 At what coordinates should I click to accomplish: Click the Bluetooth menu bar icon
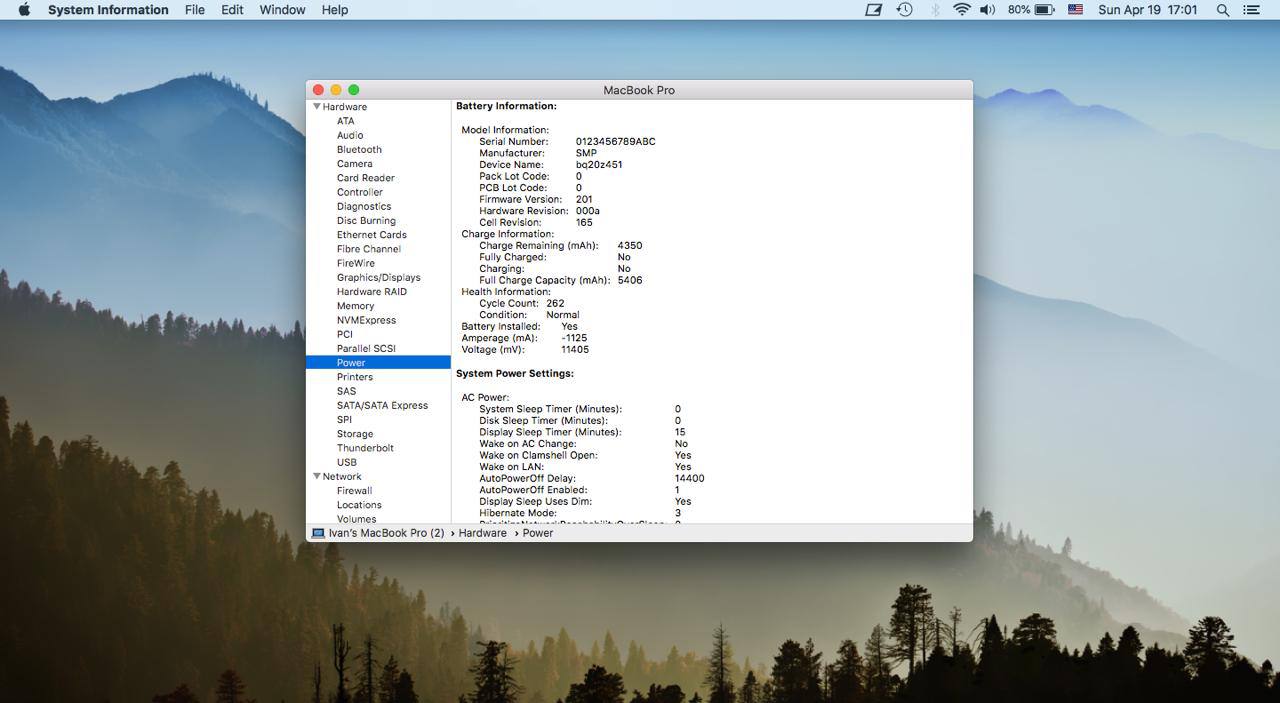[936, 9]
